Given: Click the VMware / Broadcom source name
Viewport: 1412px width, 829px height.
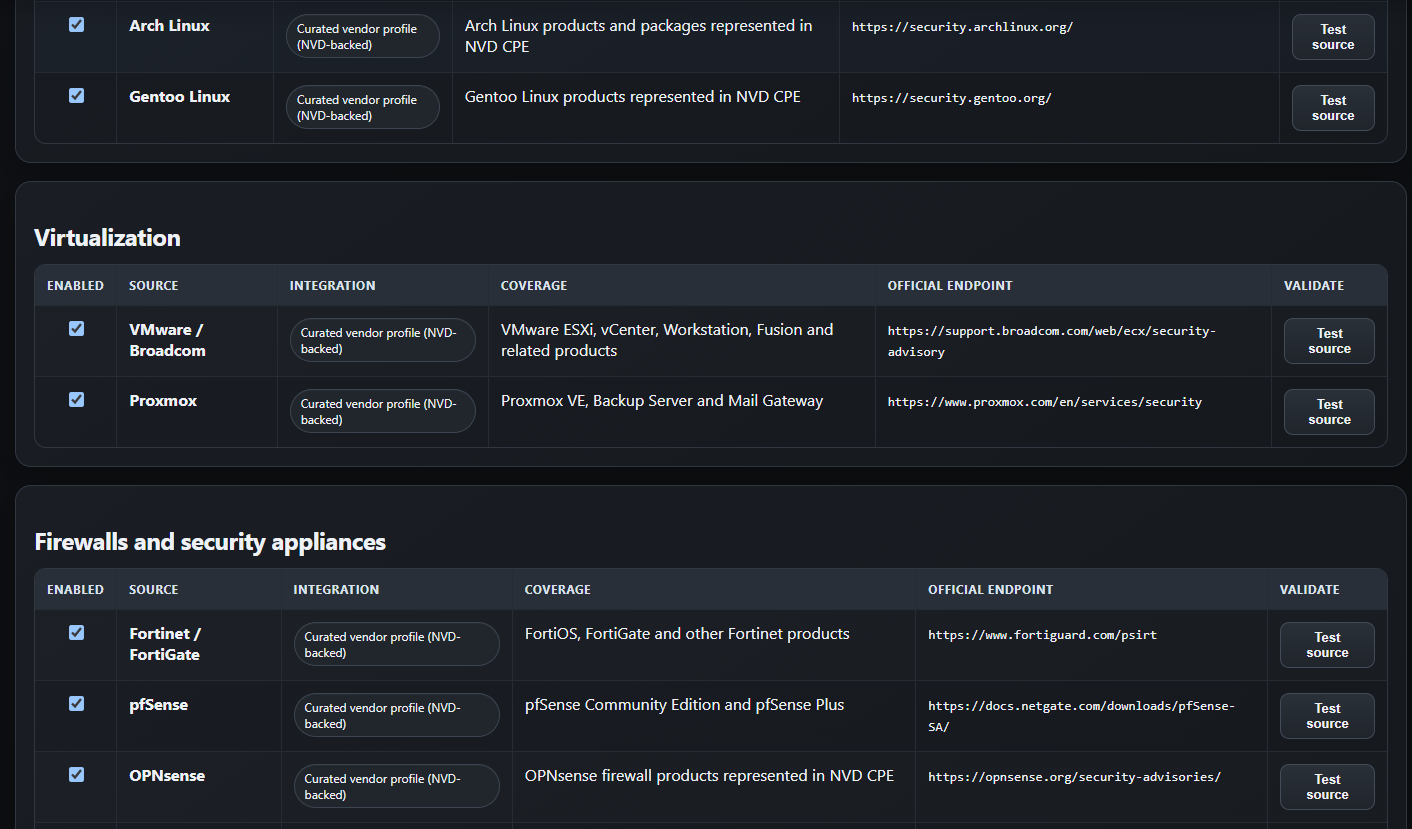Looking at the screenshot, I should click(x=167, y=340).
